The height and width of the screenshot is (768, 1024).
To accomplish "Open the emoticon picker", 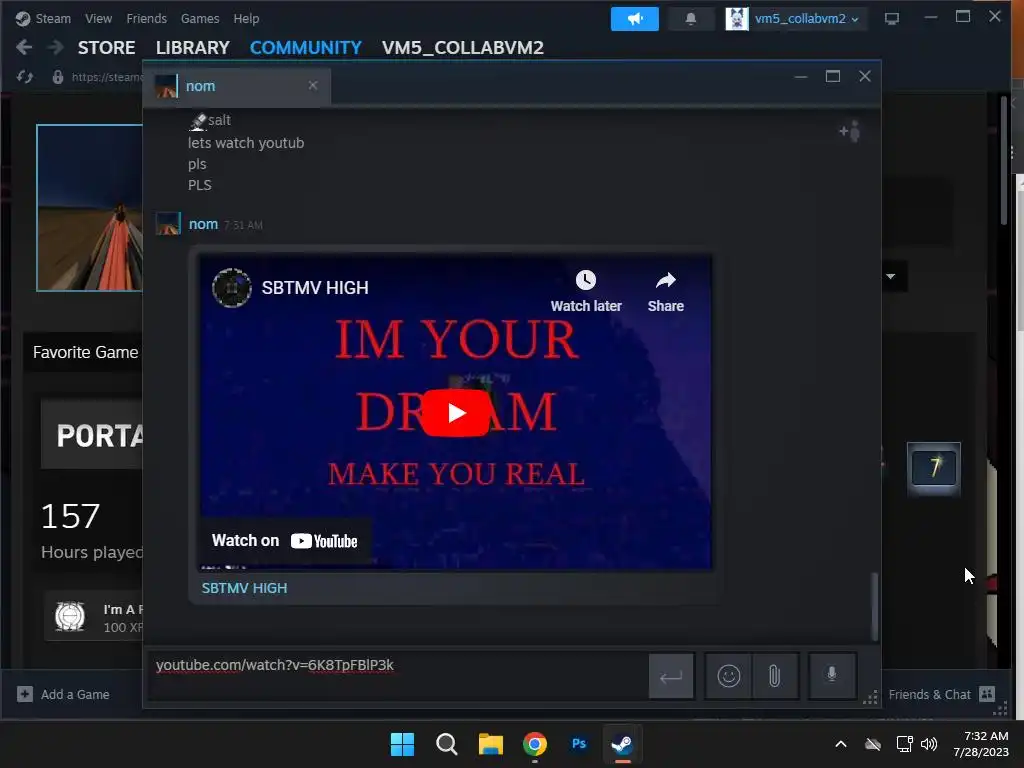I will (728, 676).
